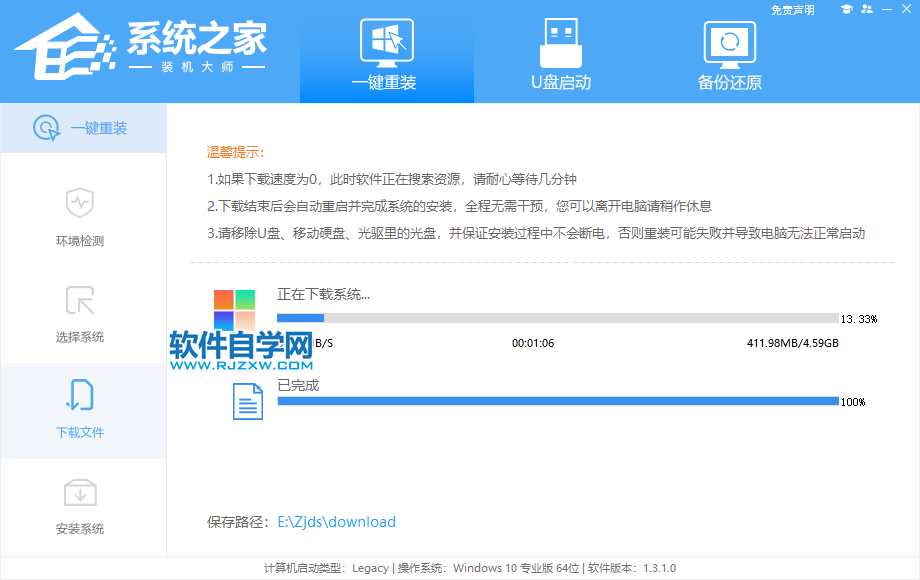Open the E:\Zjds\download save path link

(x=336, y=522)
